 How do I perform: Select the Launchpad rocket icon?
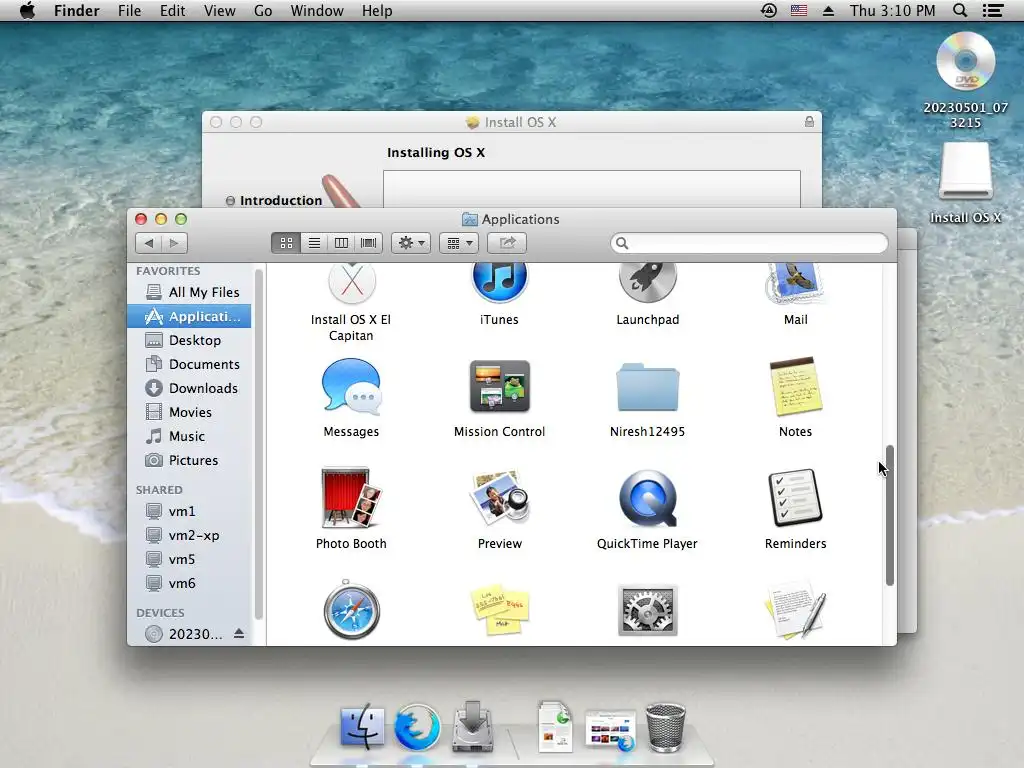[x=647, y=283]
